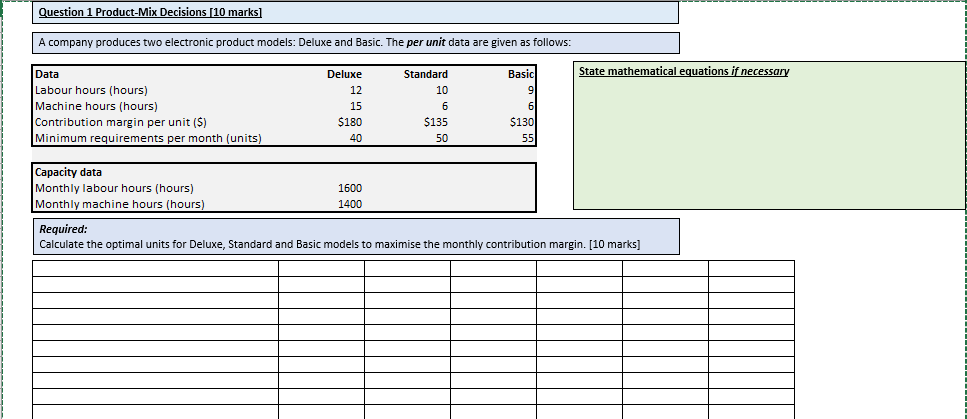The image size is (967, 419).
Task: Select Deluxe labour hours value 12
Action: coord(355,90)
